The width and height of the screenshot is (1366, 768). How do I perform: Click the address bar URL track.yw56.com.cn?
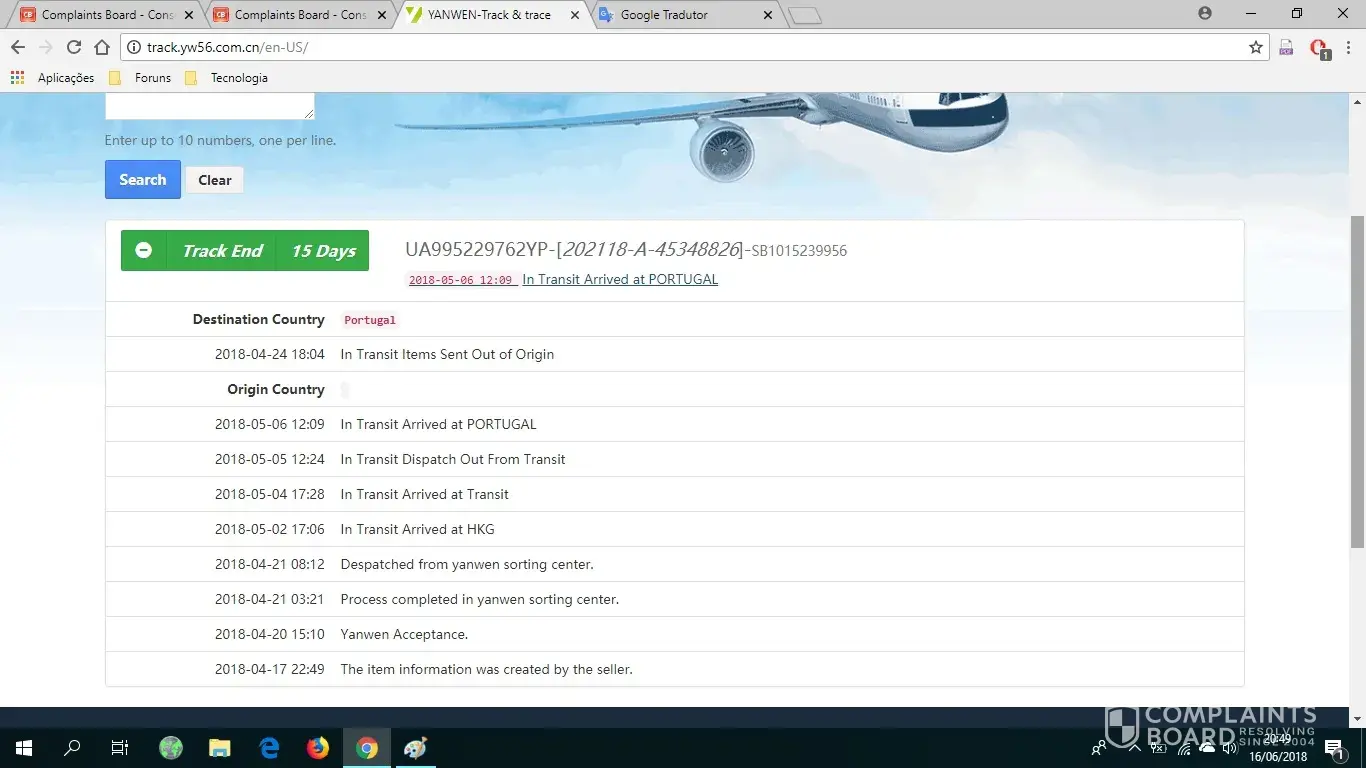[227, 47]
